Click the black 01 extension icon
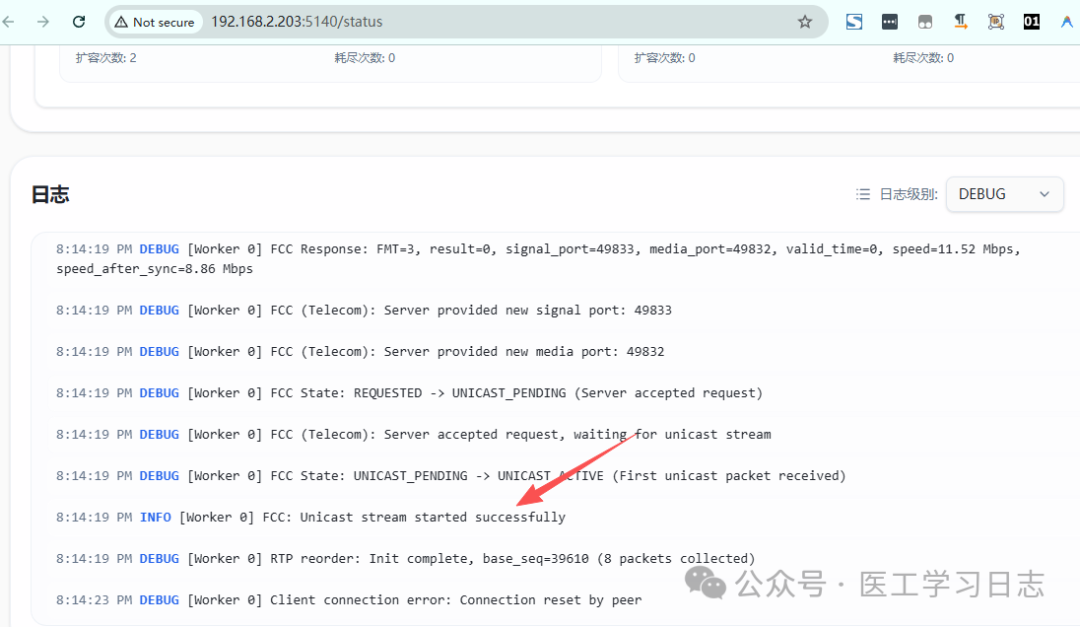Viewport: 1080px width, 627px height. [x=1031, y=21]
